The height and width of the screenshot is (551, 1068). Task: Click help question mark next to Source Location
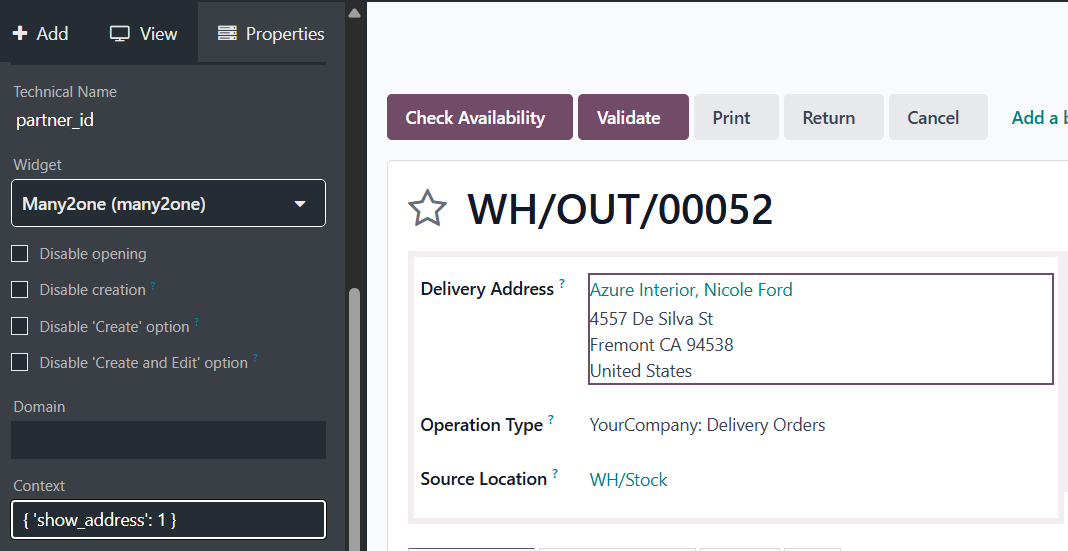(555, 473)
